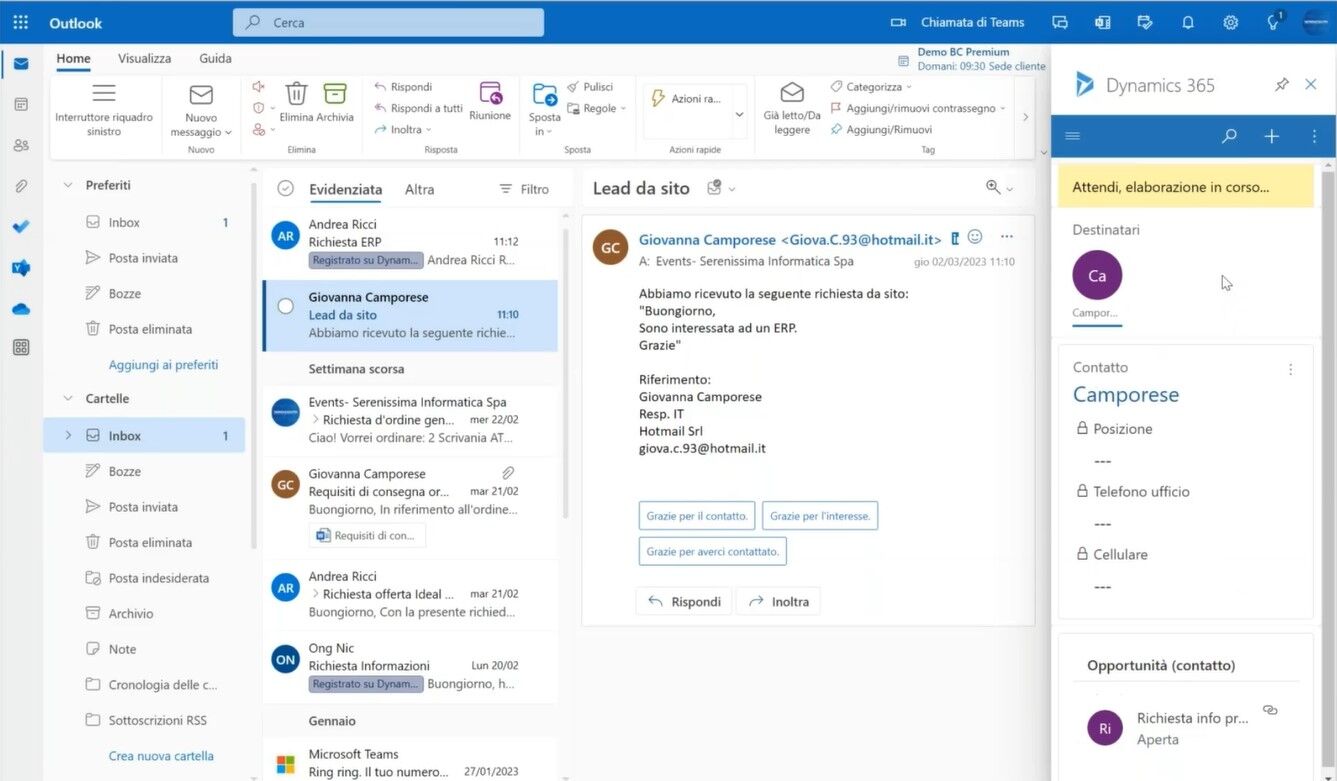Open the Settings gear icon
Image resolution: width=1337 pixels, height=781 pixels.
1230,21
